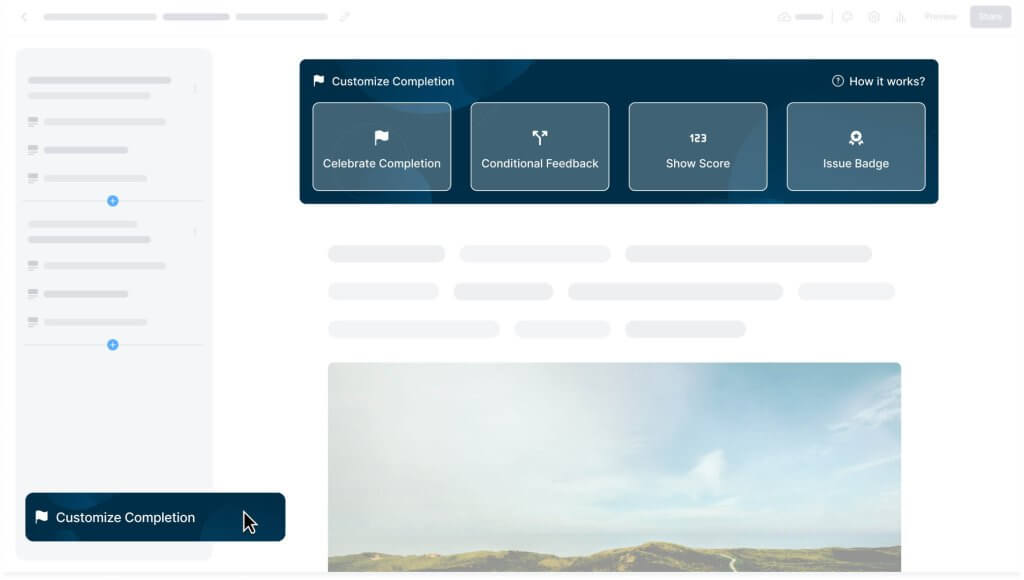Screen dimensions: 1024x580
Task: Click the edit pencil icon beside breadcrumb
Action: click(345, 16)
